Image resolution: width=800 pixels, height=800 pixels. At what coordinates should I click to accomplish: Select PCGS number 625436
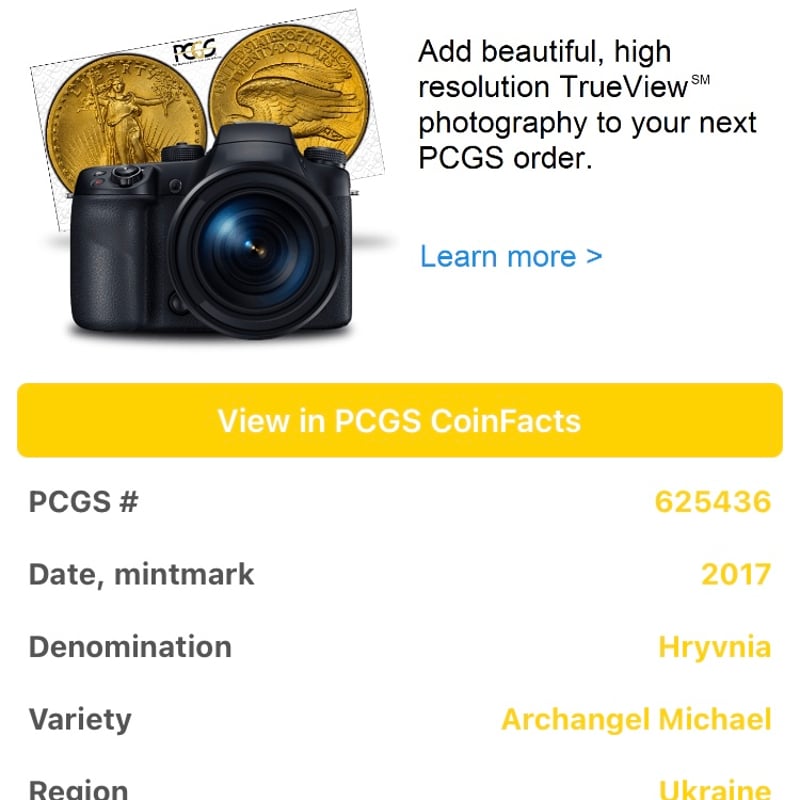point(712,501)
